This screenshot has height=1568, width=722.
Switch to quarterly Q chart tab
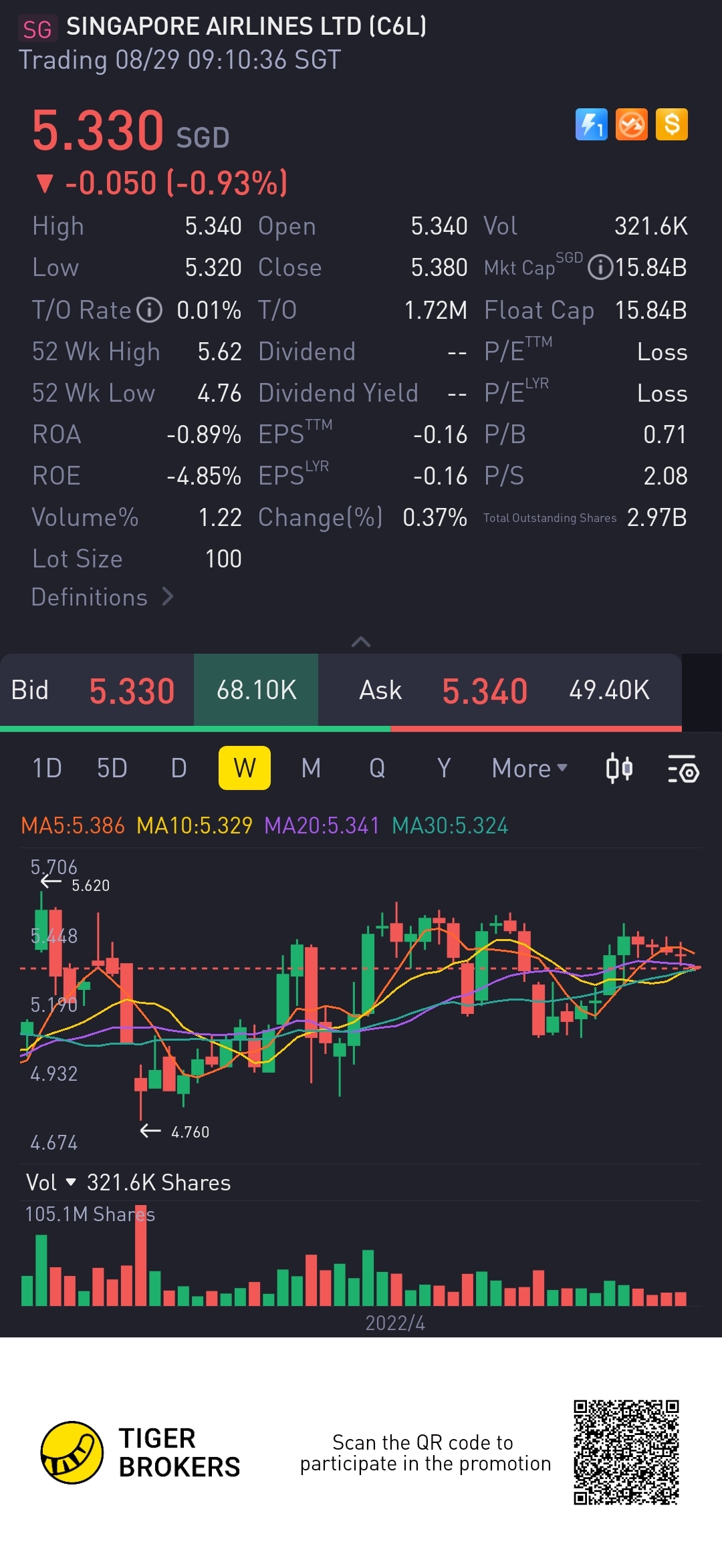[x=377, y=768]
